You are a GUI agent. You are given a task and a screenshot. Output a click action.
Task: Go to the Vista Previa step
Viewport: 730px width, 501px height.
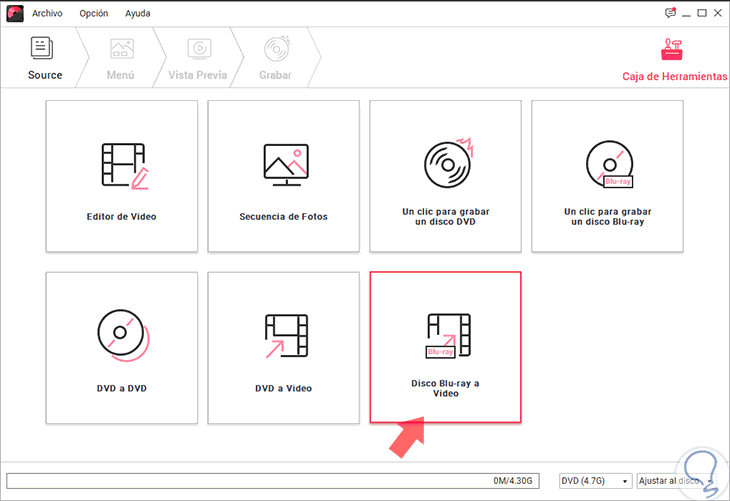(198, 58)
